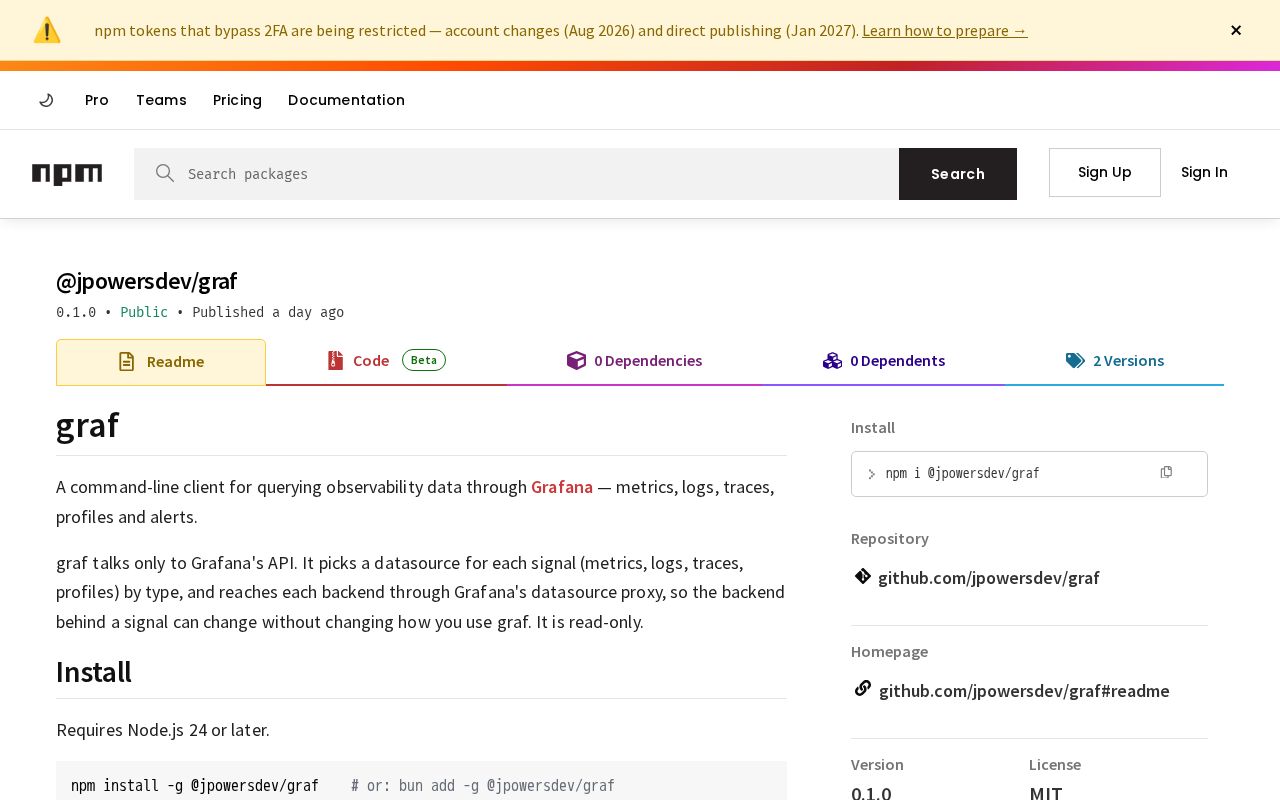Copy the npm install command
This screenshot has height=800, width=1280.
pos(1166,472)
